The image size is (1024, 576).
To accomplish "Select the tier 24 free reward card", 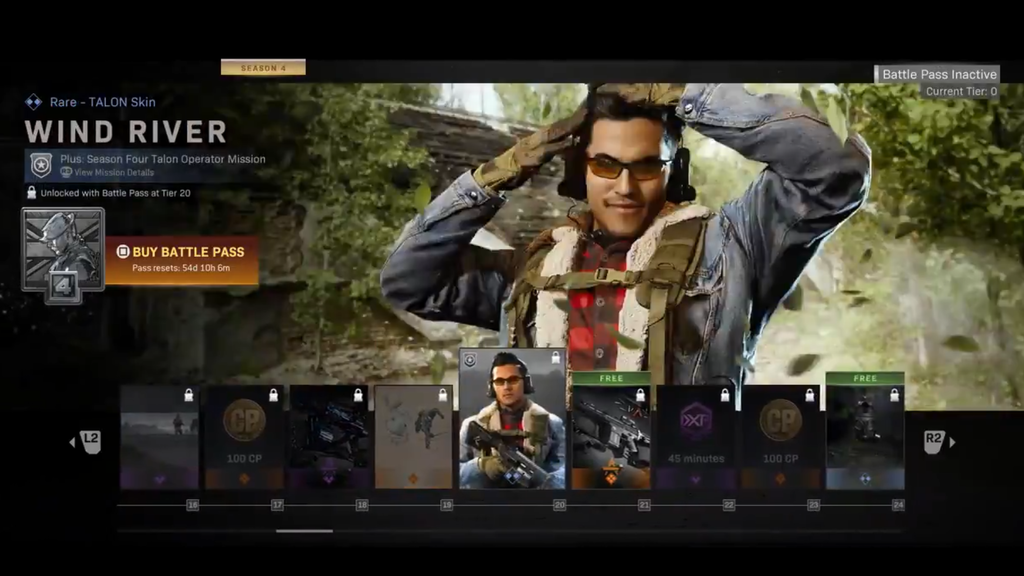I will (865, 431).
